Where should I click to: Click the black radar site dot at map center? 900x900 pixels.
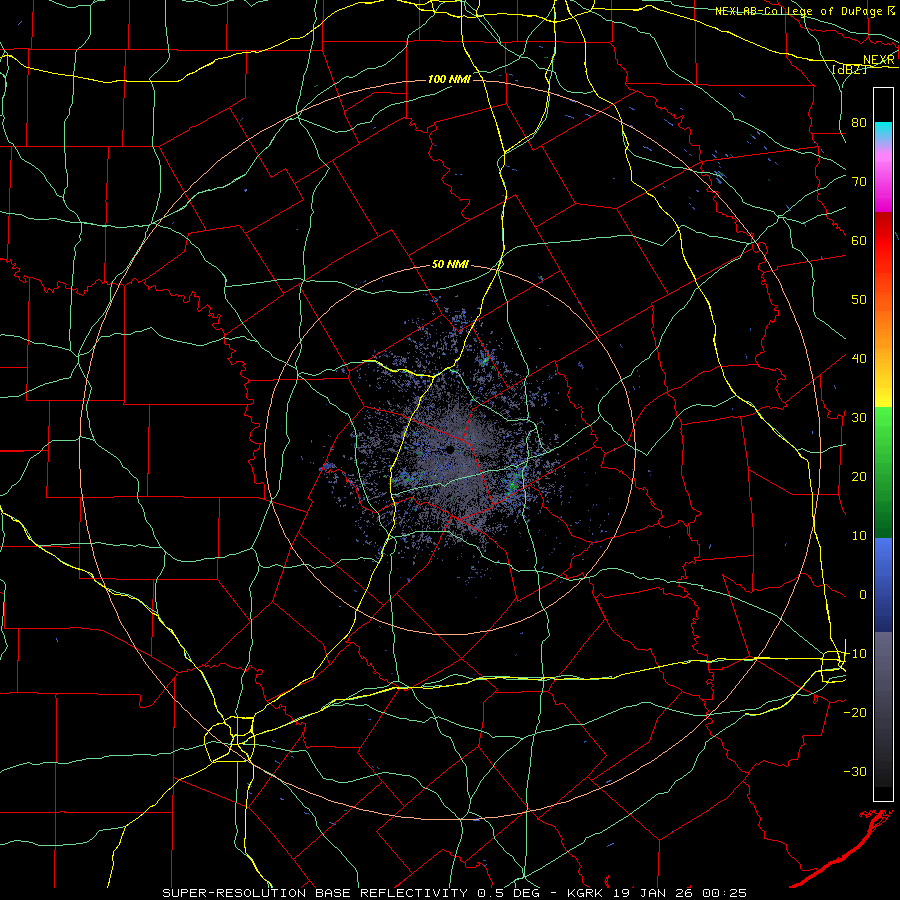click(450, 449)
